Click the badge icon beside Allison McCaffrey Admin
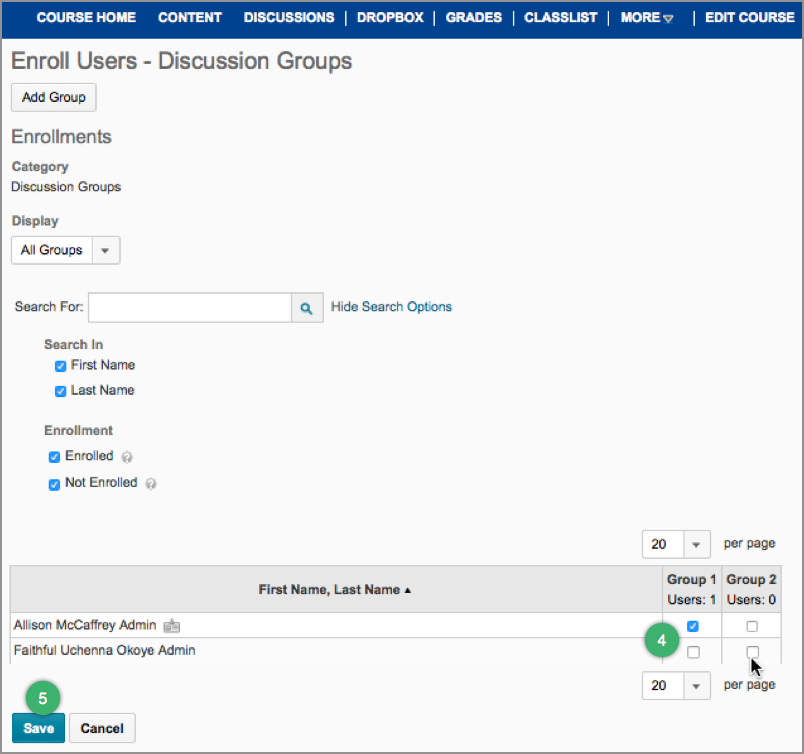Screen dimensions: 804x754 pyautogui.click(x=171, y=626)
